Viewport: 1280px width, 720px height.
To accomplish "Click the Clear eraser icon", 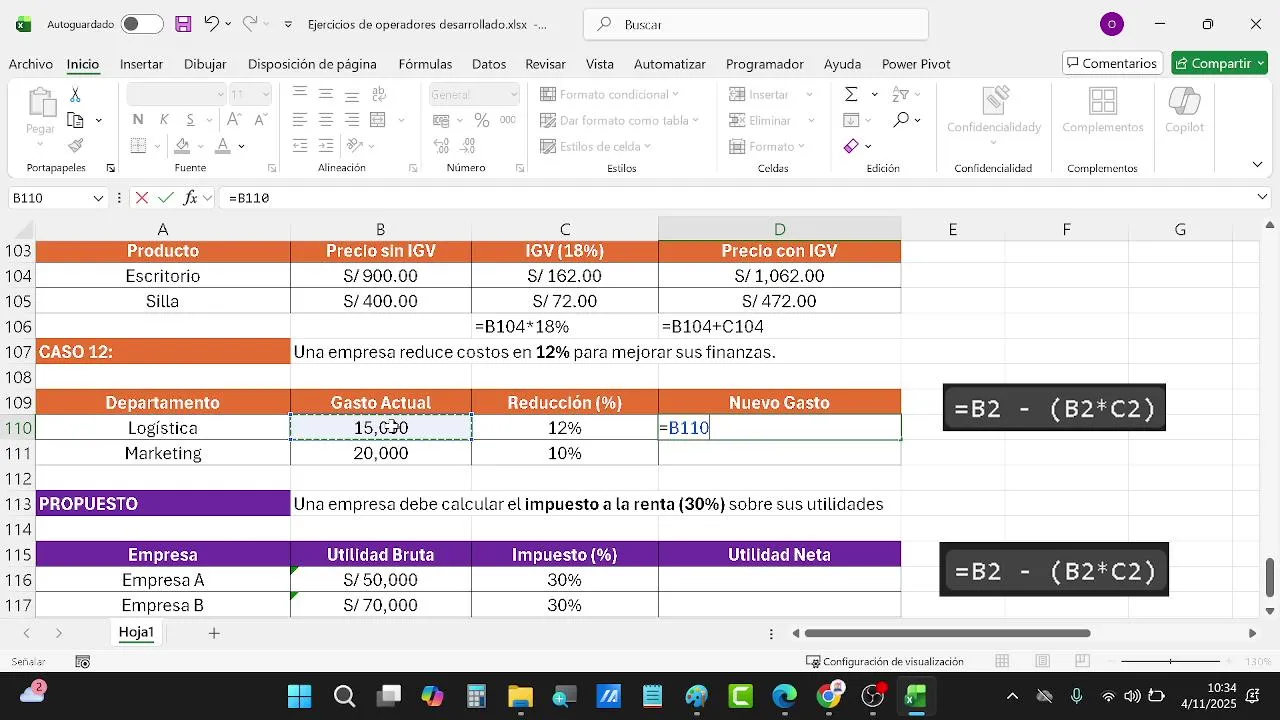I will point(851,146).
